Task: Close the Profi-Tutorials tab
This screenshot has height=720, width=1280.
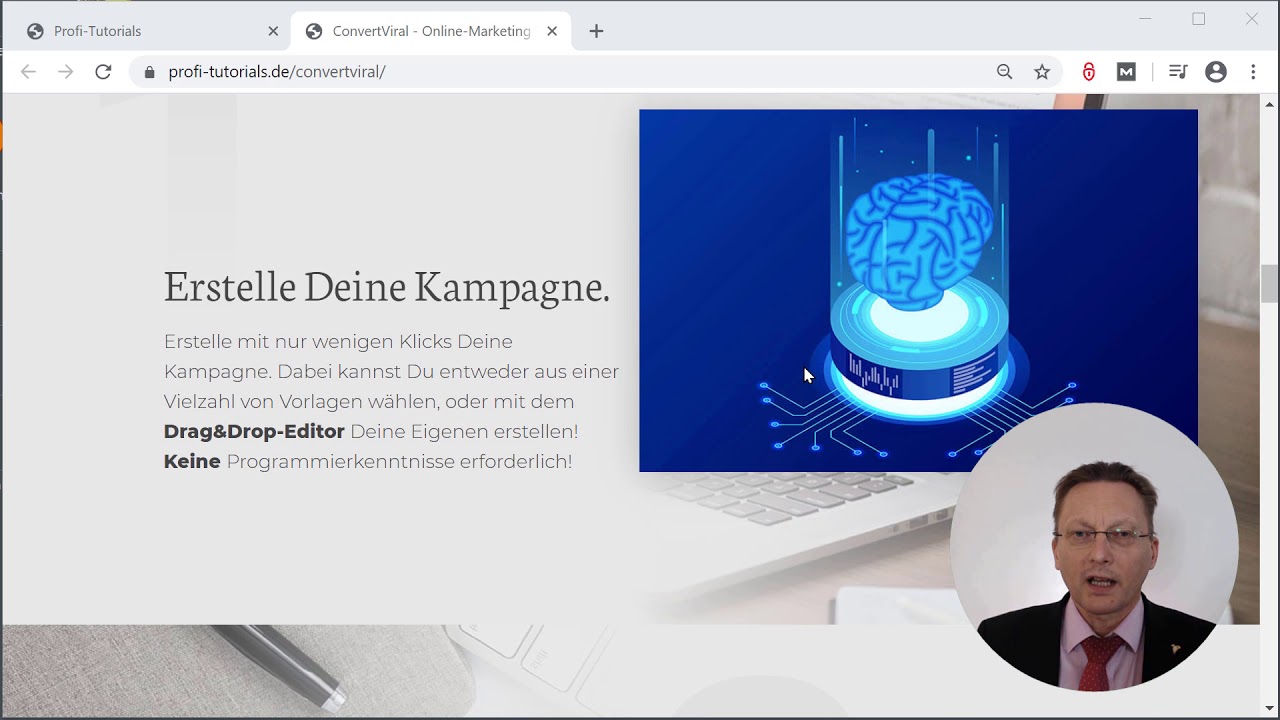Action: pyautogui.click(x=273, y=31)
